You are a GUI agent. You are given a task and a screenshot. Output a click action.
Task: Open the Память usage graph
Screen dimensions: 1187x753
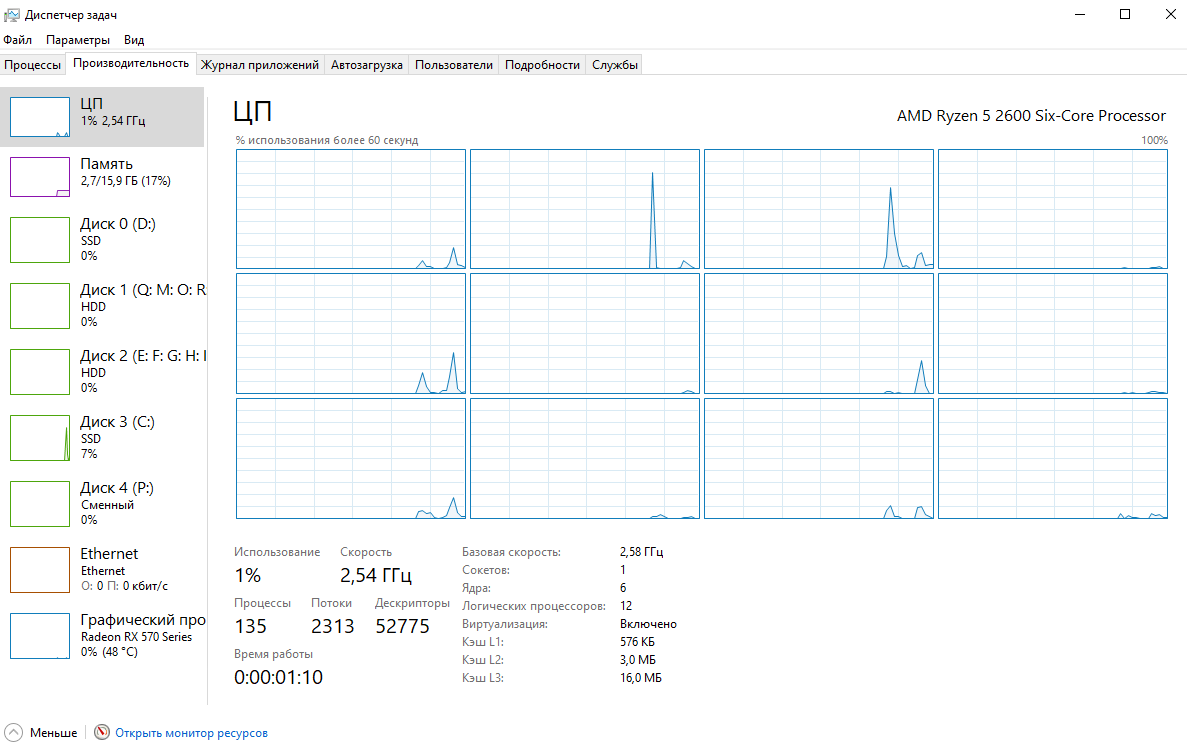click(40, 177)
